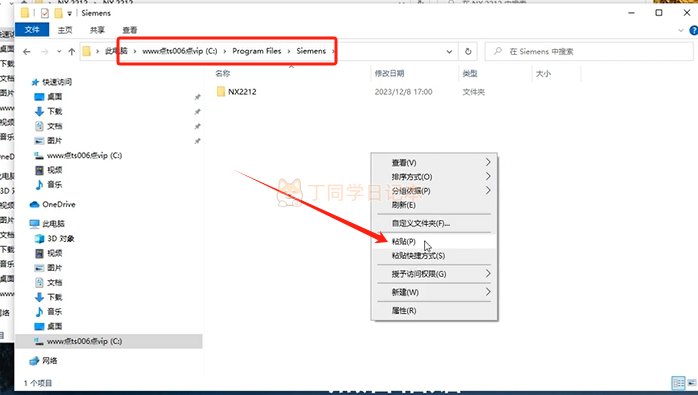Choose 粘贴(P) in context menu
Screen dimensions: 698x395
point(434,241)
